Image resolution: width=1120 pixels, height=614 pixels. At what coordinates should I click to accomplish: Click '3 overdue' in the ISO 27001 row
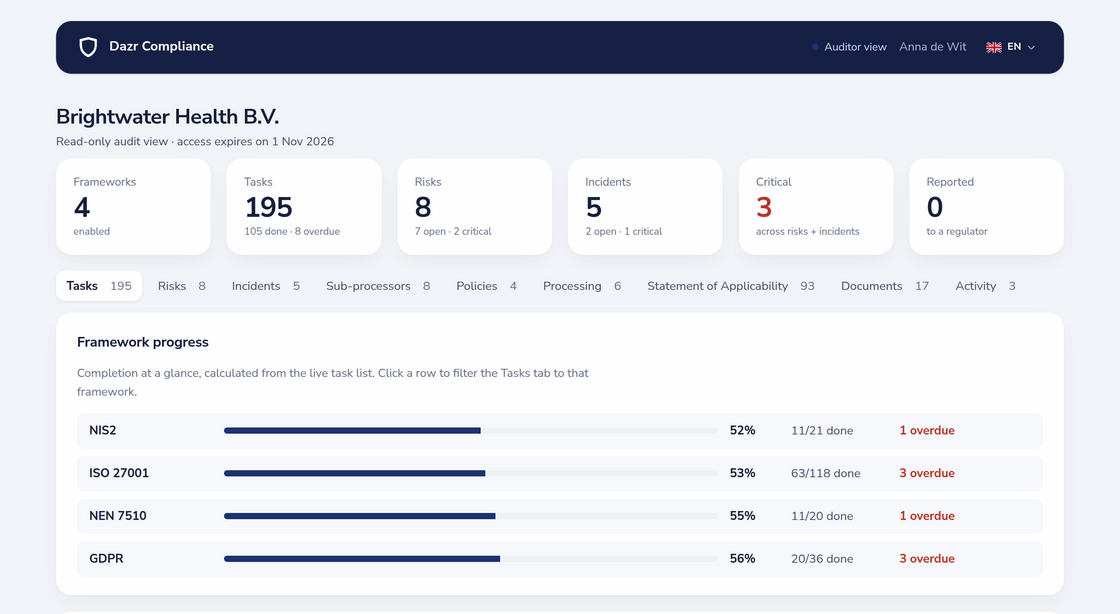tap(927, 473)
